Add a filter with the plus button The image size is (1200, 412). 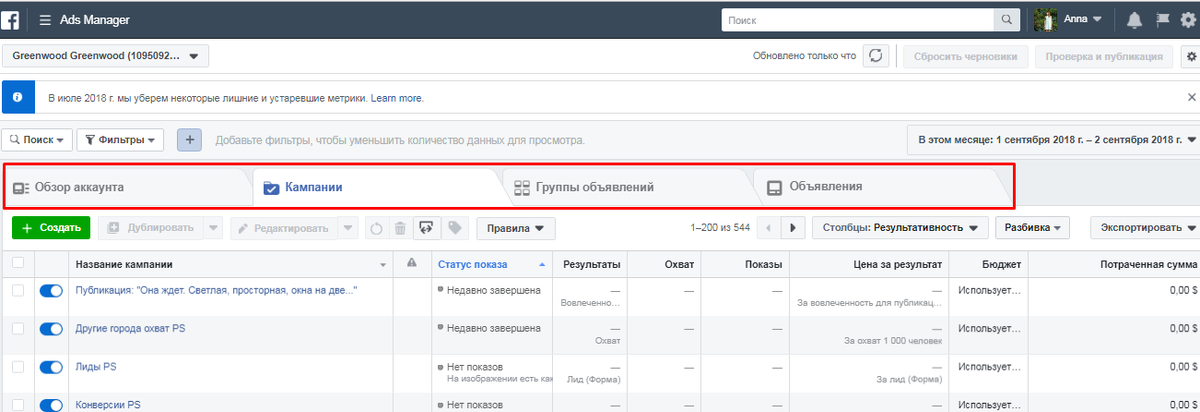point(190,140)
